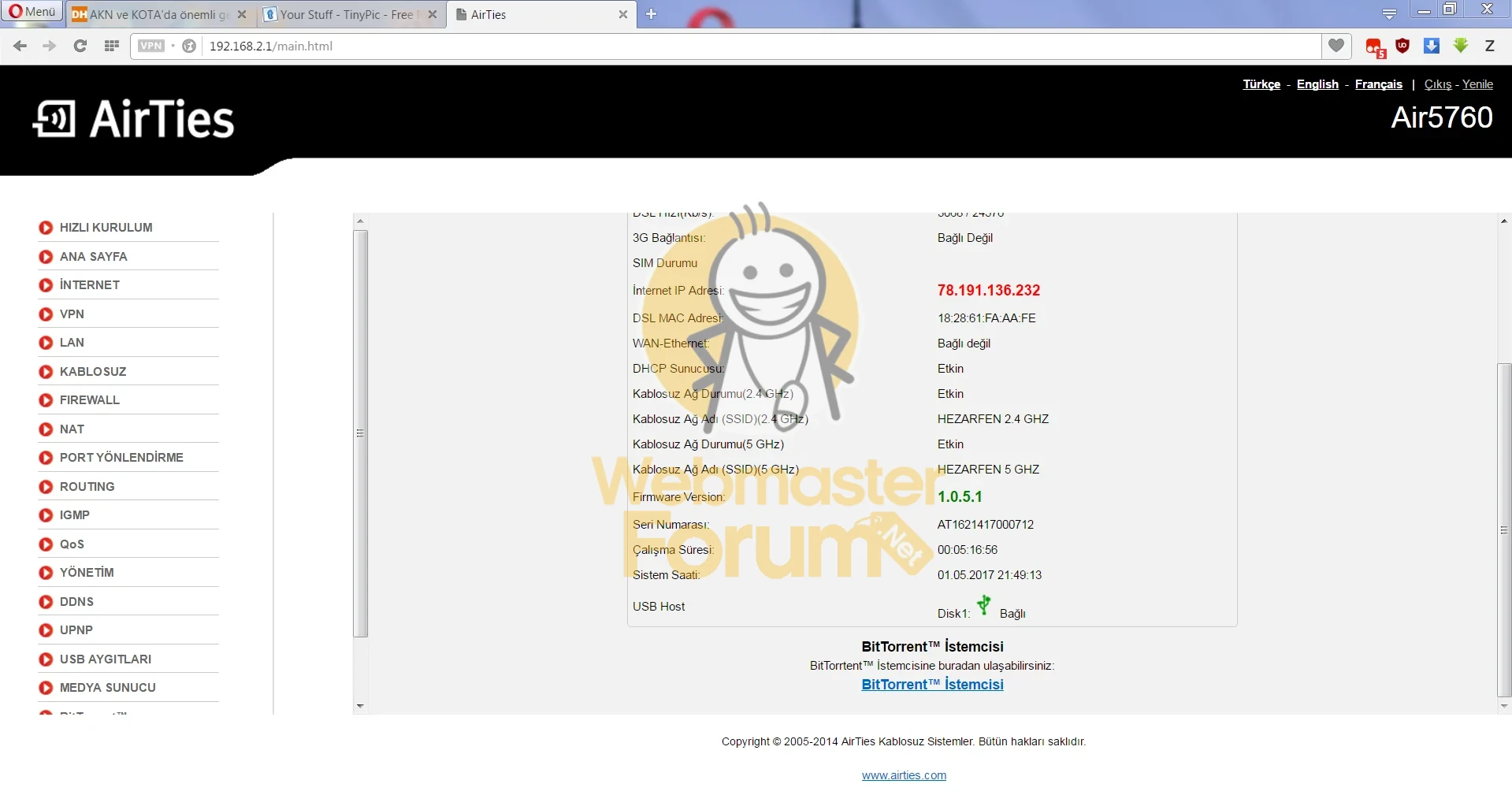
Task: Click the content frame scroll-up arrow
Action: click(360, 221)
